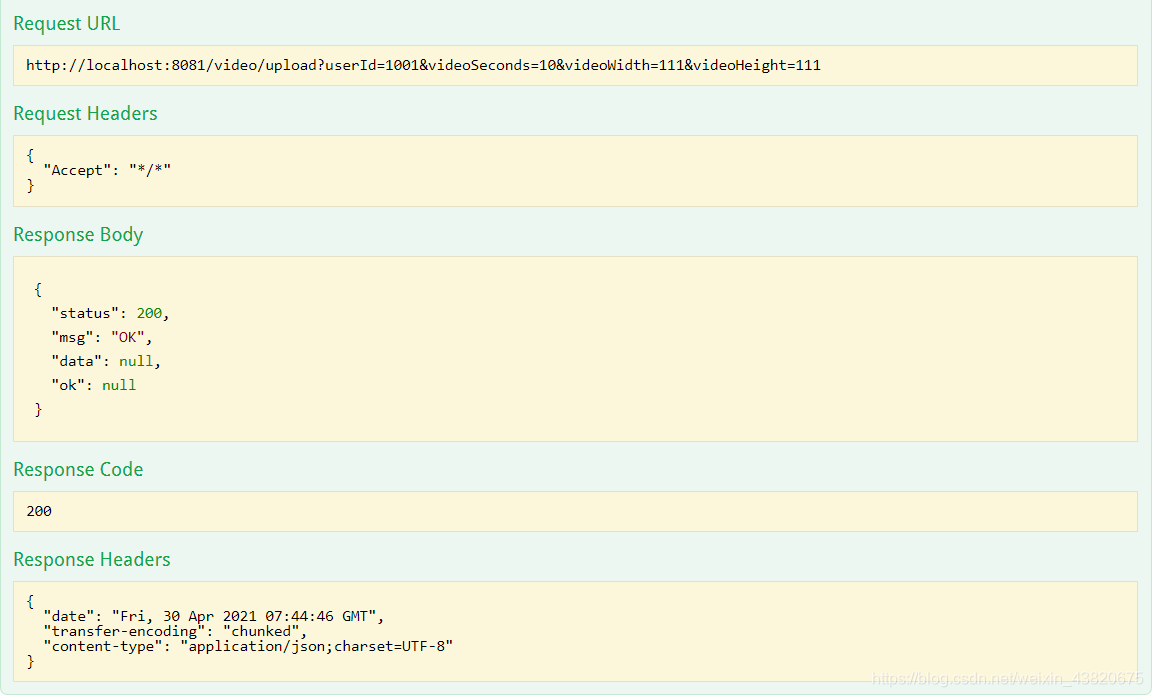This screenshot has width=1153, height=697.
Task: Click the "content-type" application/json line
Action: tap(248, 646)
